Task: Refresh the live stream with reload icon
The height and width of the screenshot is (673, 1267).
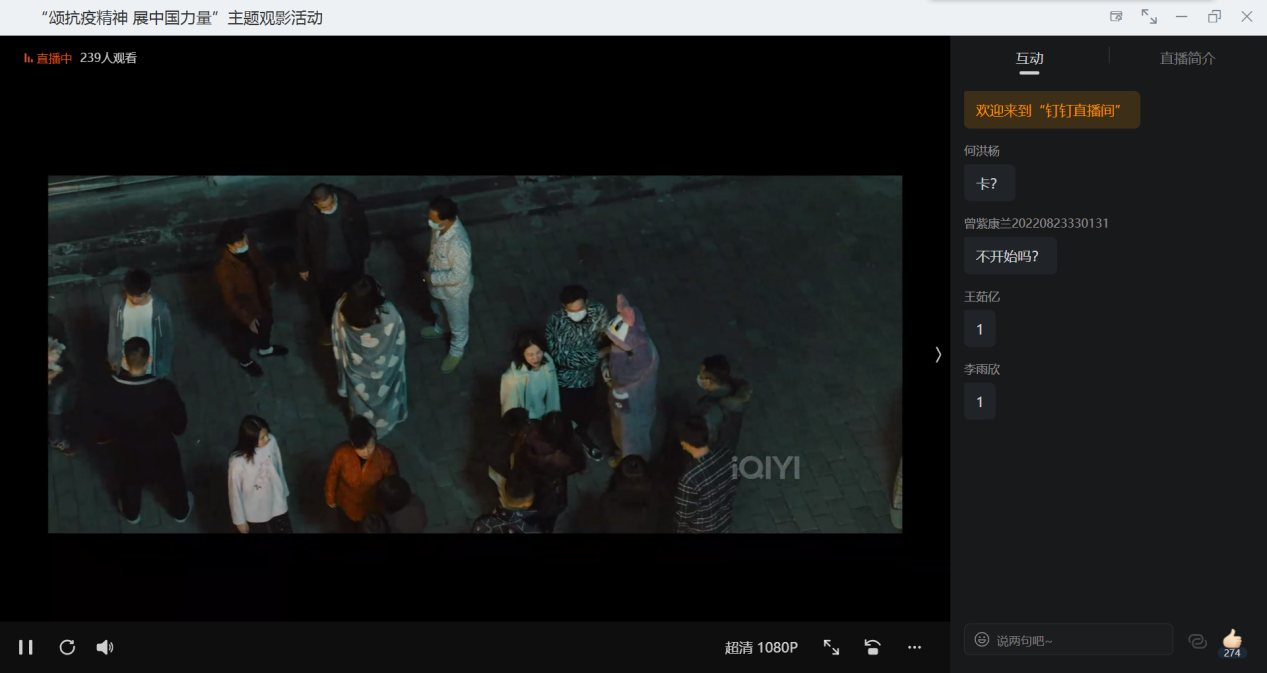Action: point(67,647)
